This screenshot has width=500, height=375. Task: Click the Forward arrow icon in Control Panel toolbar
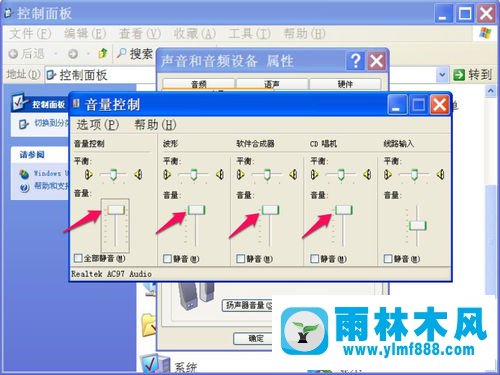point(73,54)
